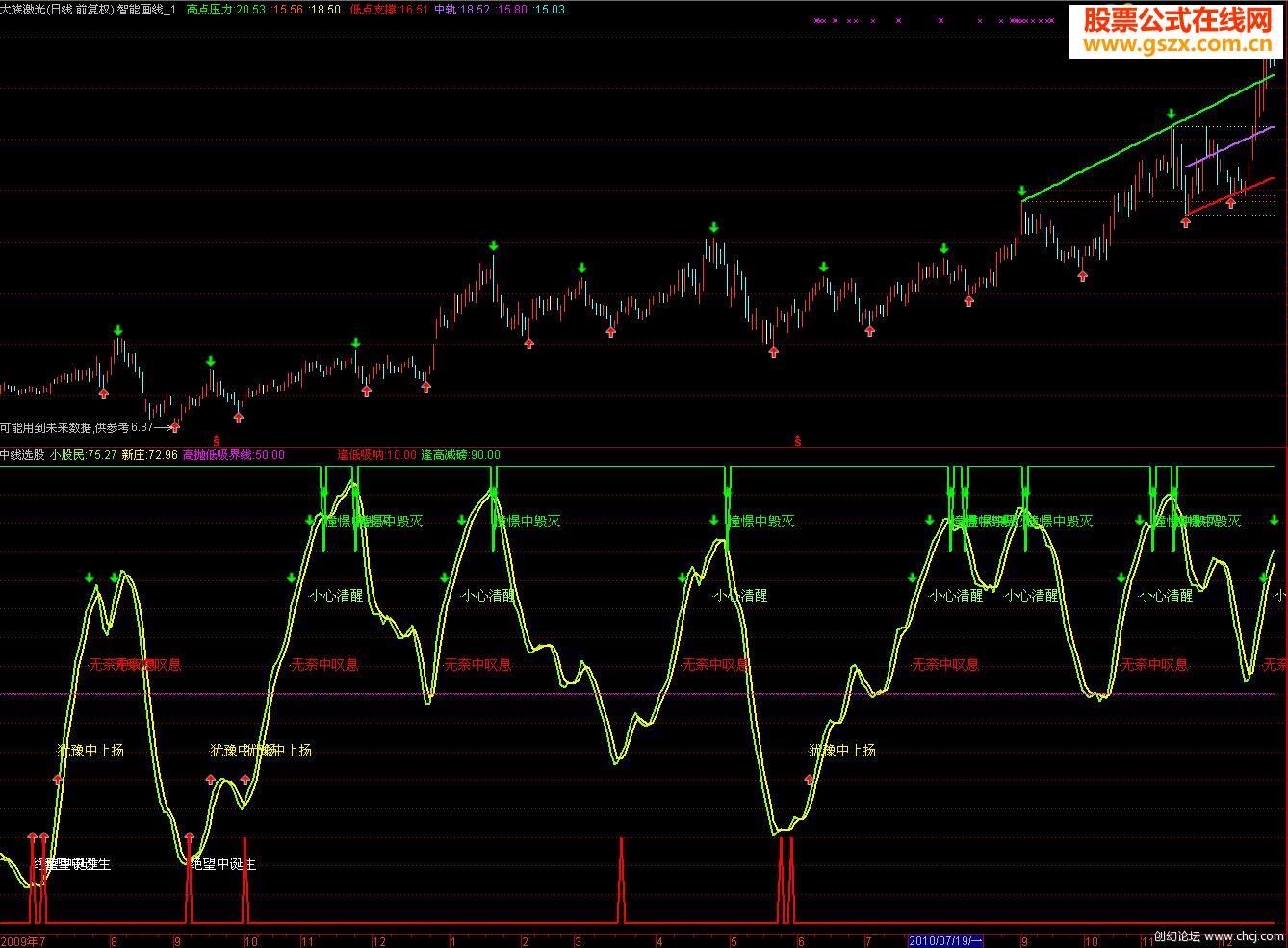The height and width of the screenshot is (948, 1288).
Task: Click the red up arrow where the red support line starts
Action: [1186, 222]
